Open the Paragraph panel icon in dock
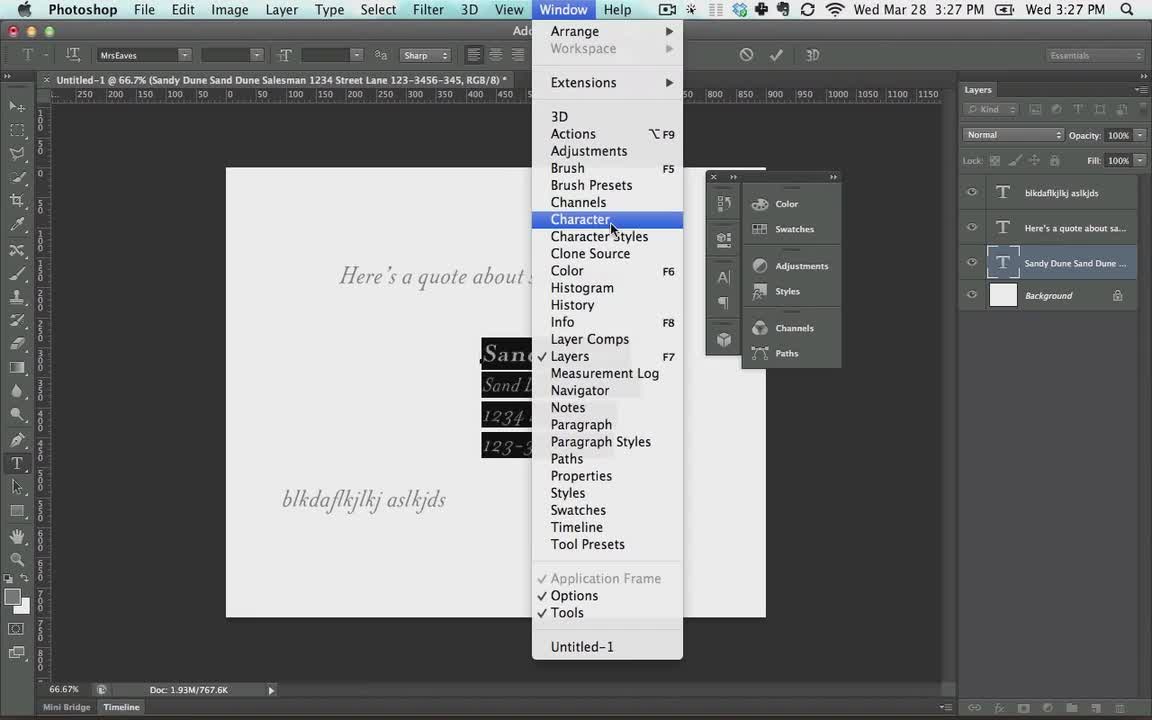This screenshot has height=720, width=1152. [724, 303]
